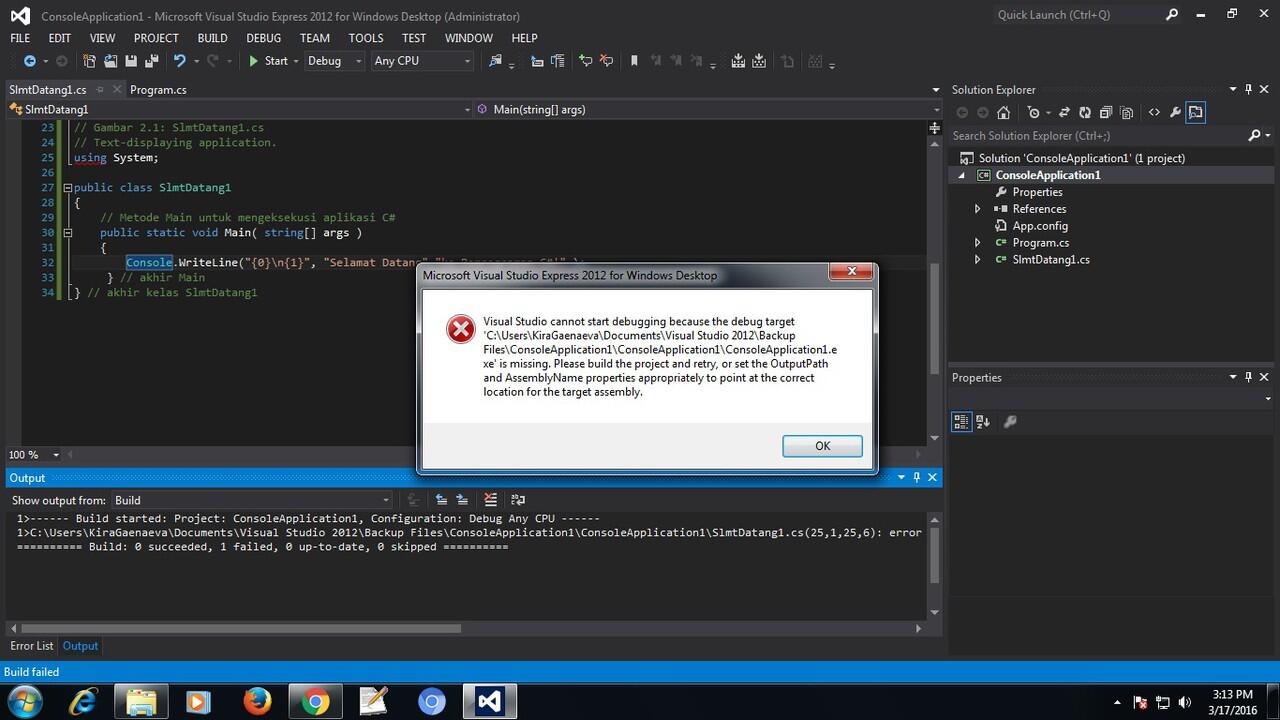Screen dimensions: 1280x720
Task: Pin the Solution Explorer panel
Action: 1249,90
